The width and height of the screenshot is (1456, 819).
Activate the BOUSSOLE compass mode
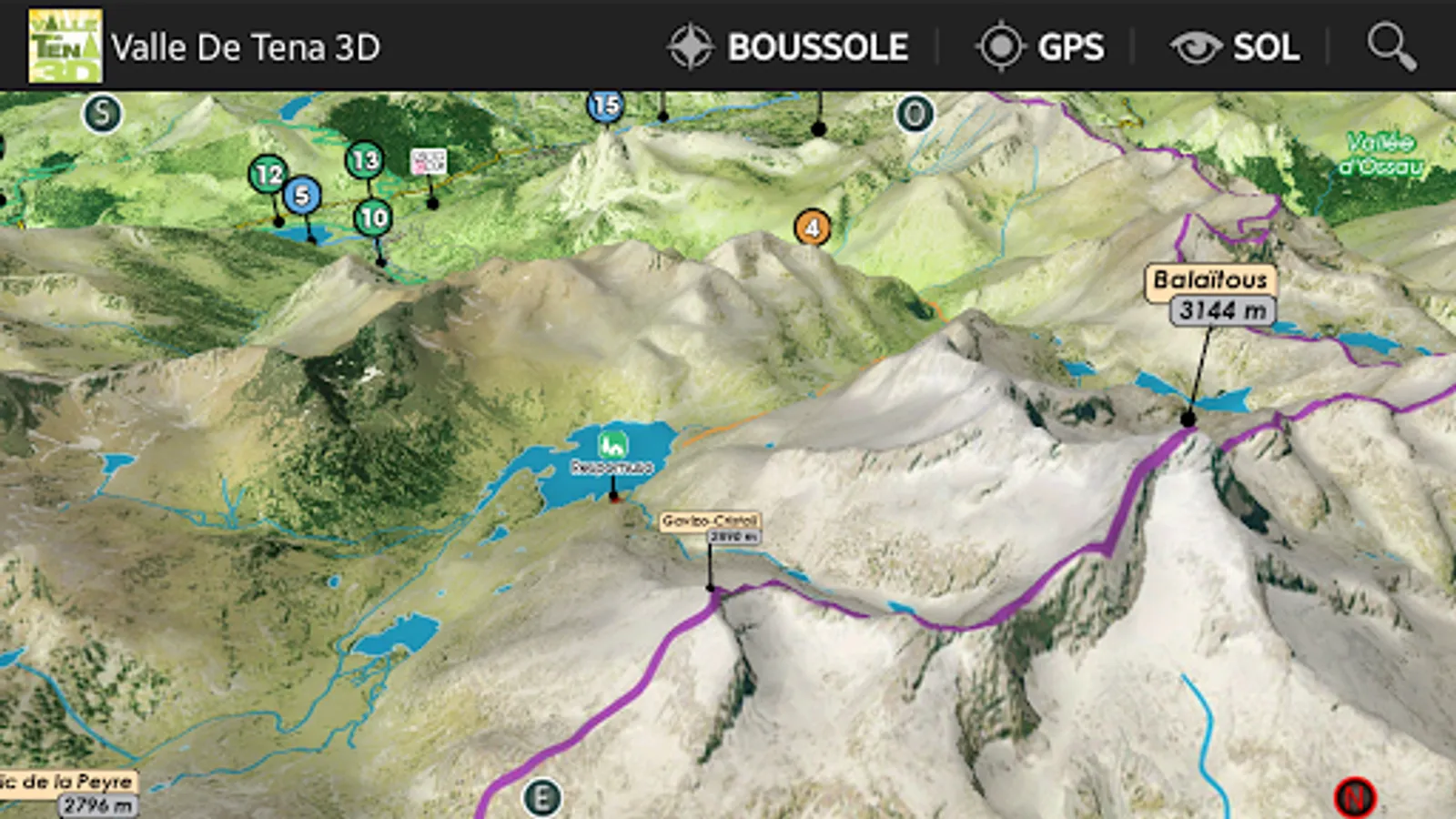788,46
